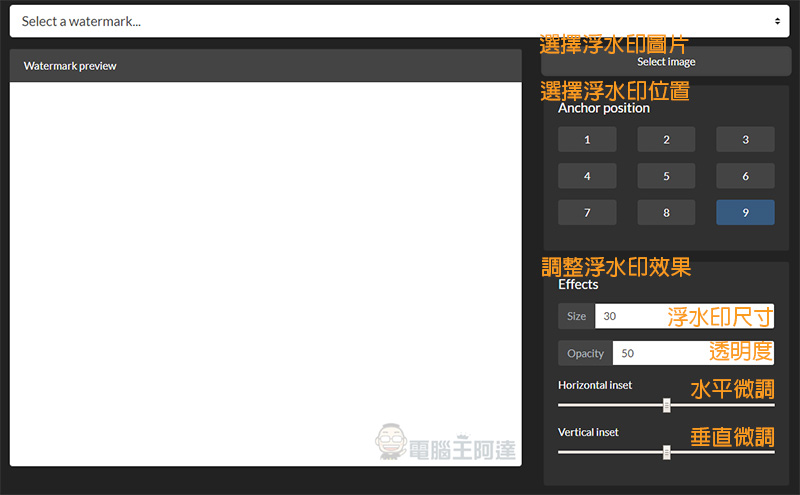
Task: Click the Select image button
Action: [x=666, y=62]
